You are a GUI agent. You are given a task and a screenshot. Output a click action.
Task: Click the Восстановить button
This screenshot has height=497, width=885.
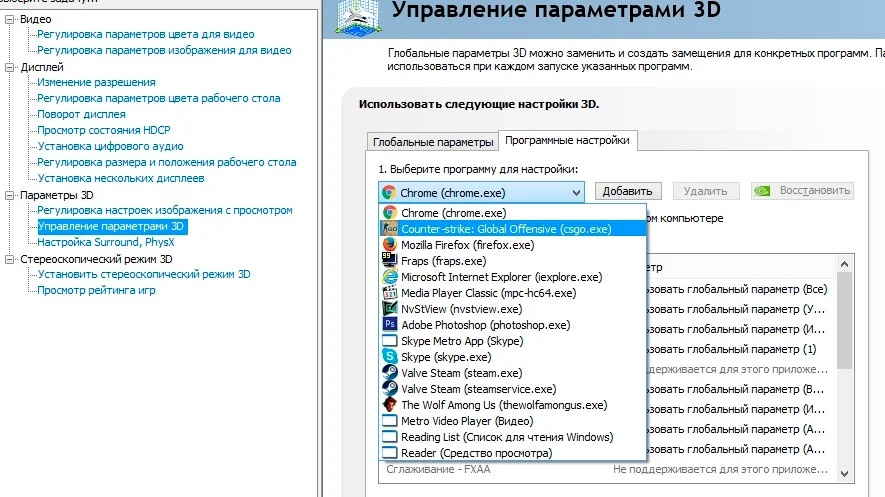[x=803, y=191]
